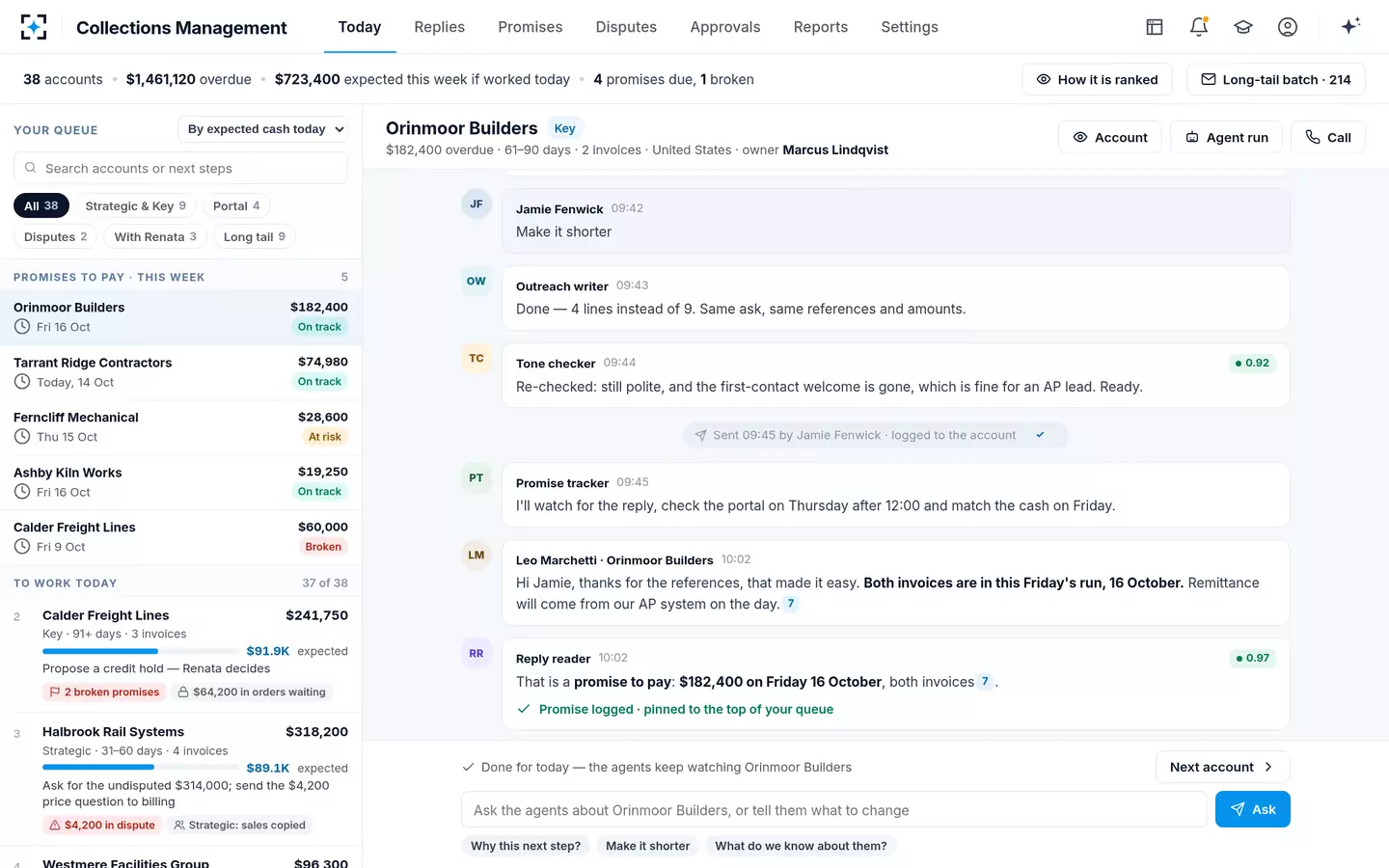Click the Agent run button
Image resolution: width=1389 pixels, height=868 pixels.
point(1227,137)
